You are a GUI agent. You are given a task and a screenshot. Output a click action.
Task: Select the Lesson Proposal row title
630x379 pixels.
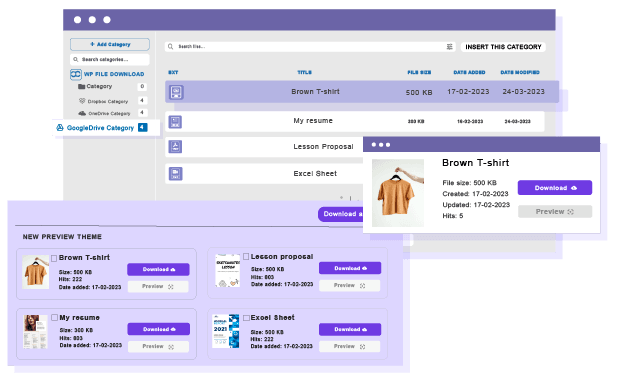pyautogui.click(x=323, y=147)
